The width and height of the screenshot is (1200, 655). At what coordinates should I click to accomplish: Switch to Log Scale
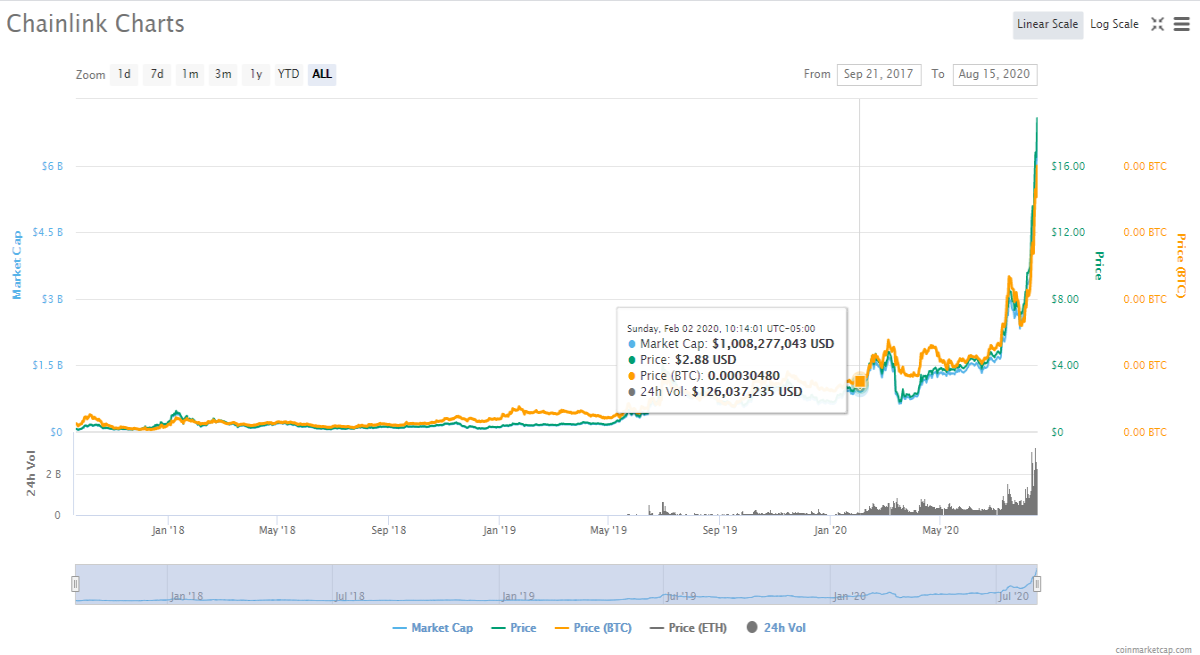[1114, 24]
